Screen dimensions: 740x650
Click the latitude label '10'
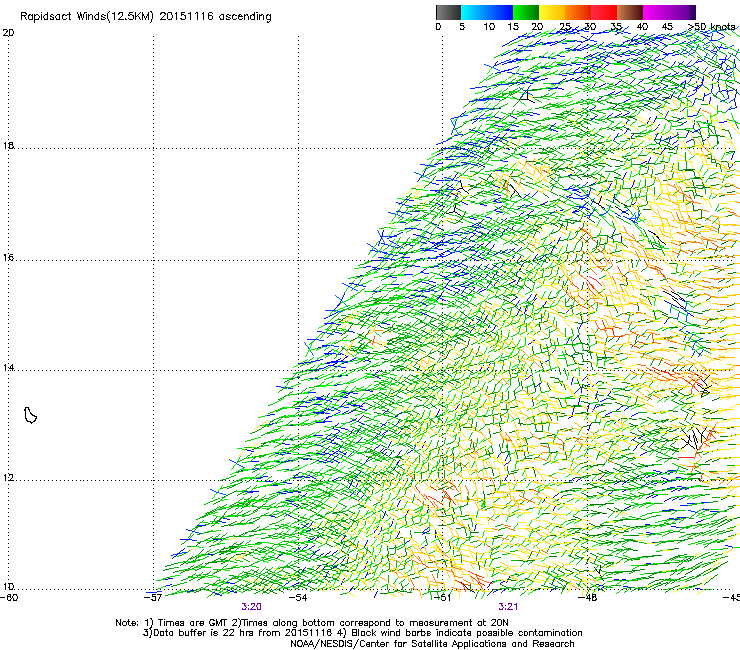tap(8, 587)
